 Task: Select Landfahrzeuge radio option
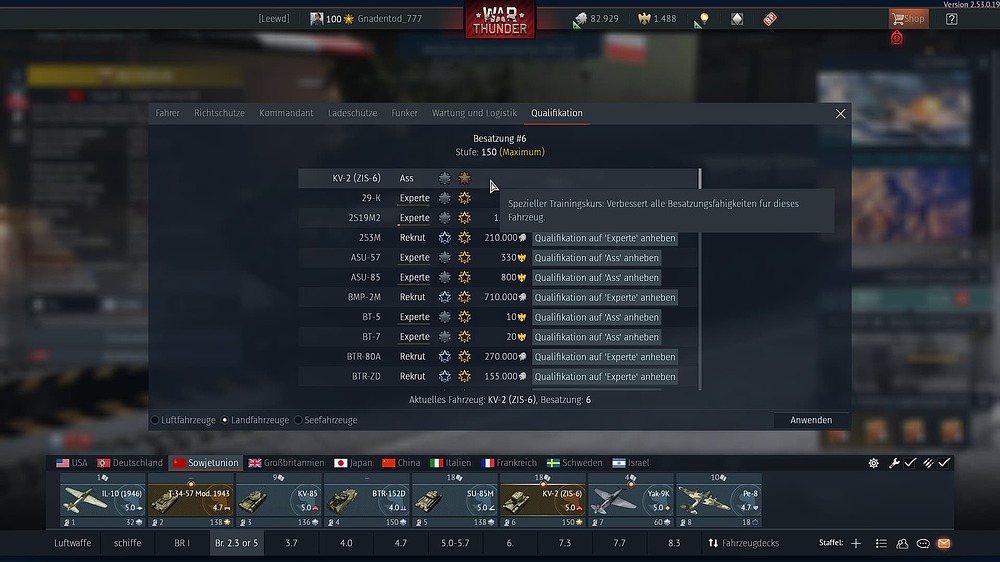[254, 420]
